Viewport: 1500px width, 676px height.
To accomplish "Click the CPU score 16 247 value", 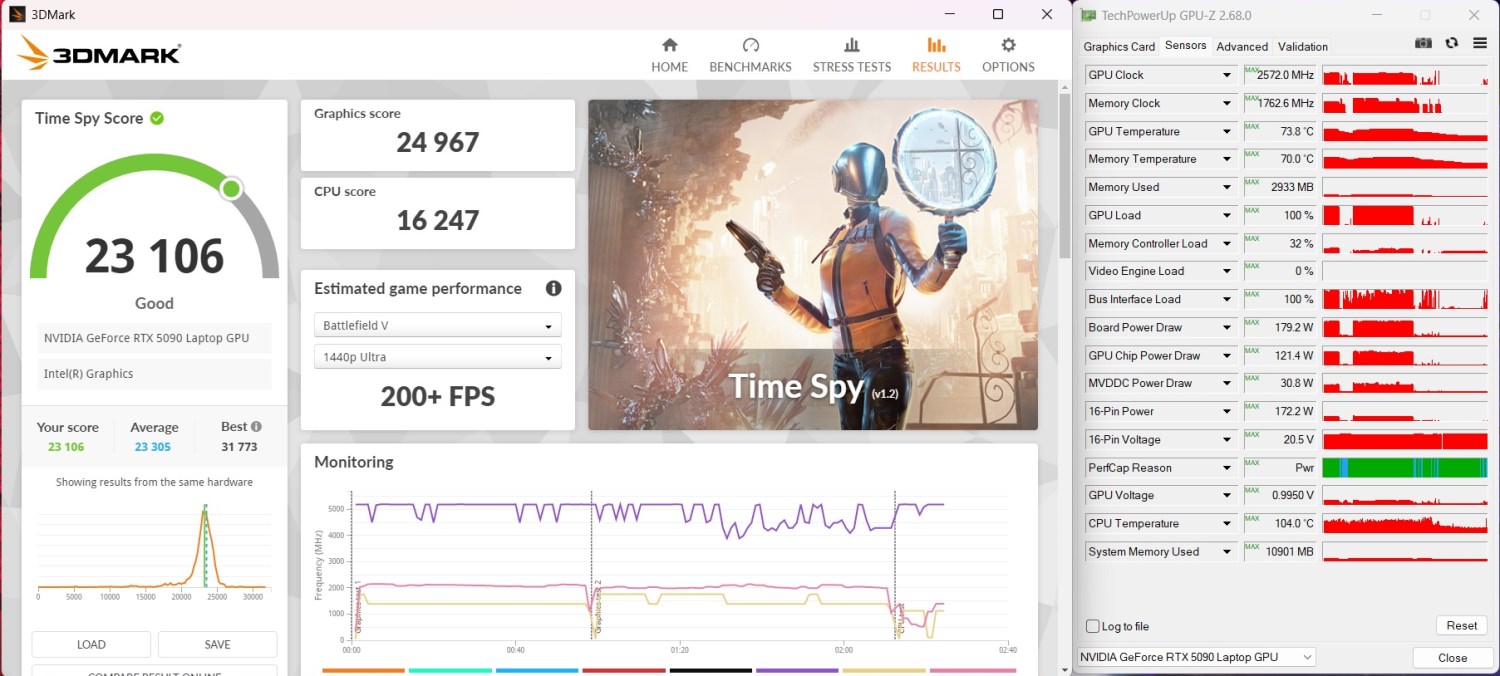I will point(438,220).
